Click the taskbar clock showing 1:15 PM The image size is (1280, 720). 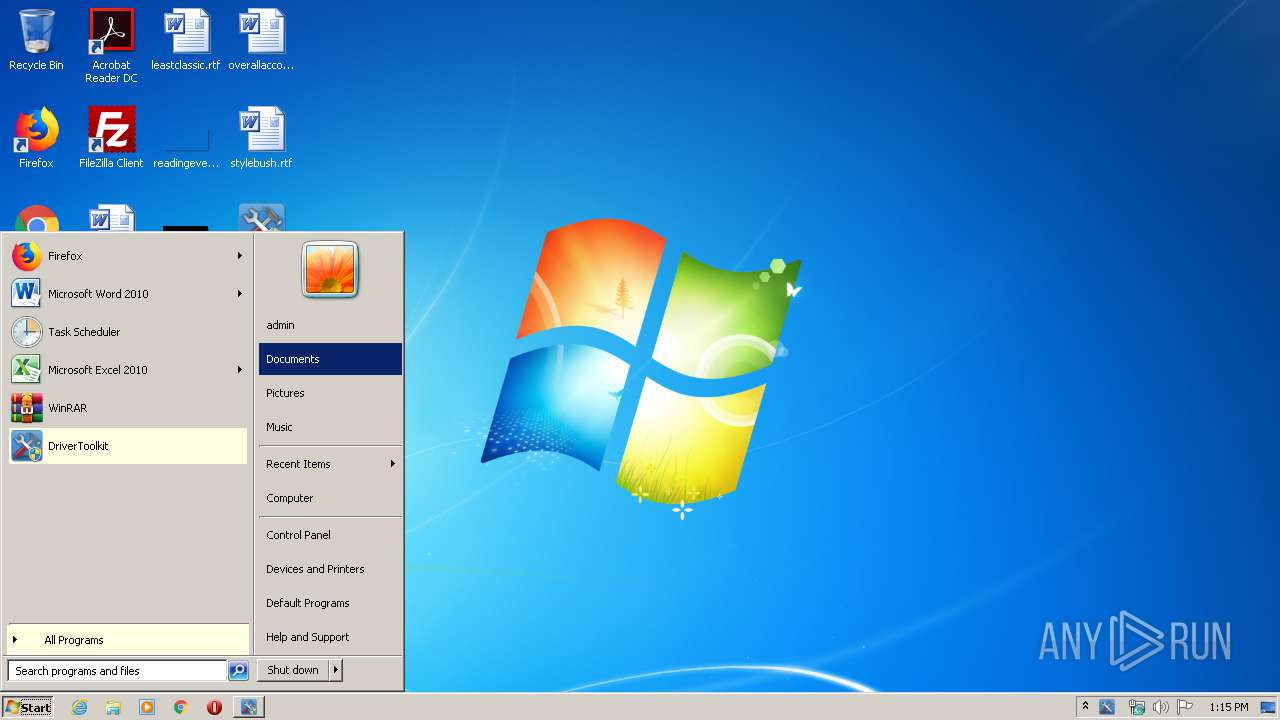[1228, 707]
